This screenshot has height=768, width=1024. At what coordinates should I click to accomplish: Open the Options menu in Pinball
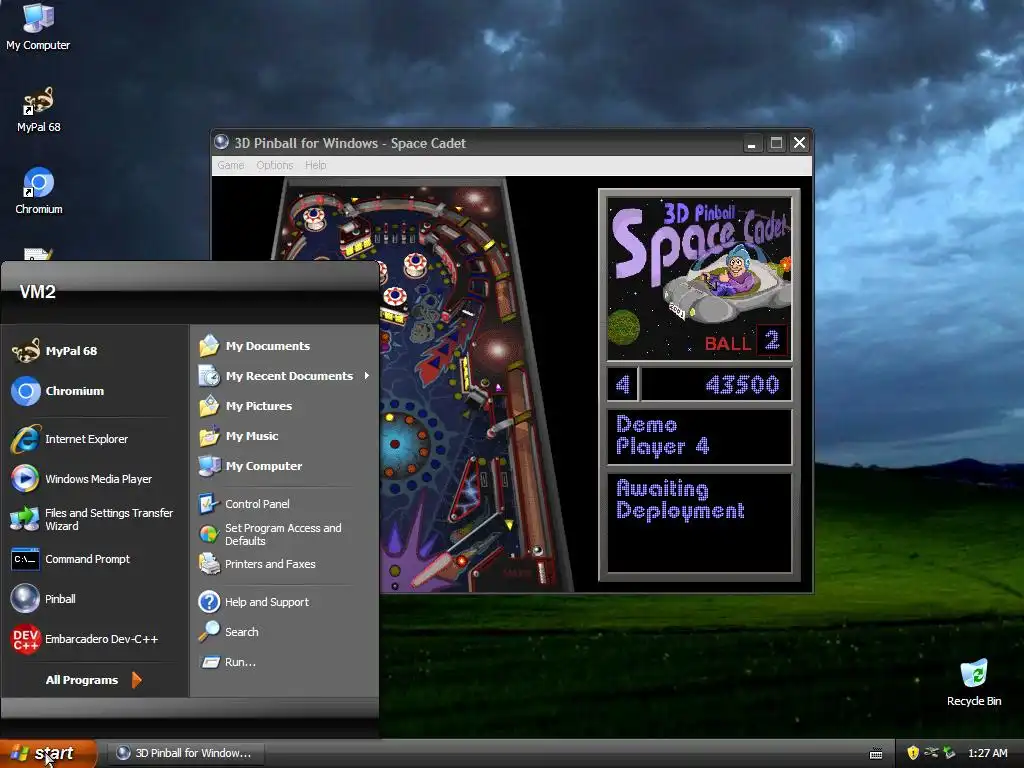tap(274, 165)
